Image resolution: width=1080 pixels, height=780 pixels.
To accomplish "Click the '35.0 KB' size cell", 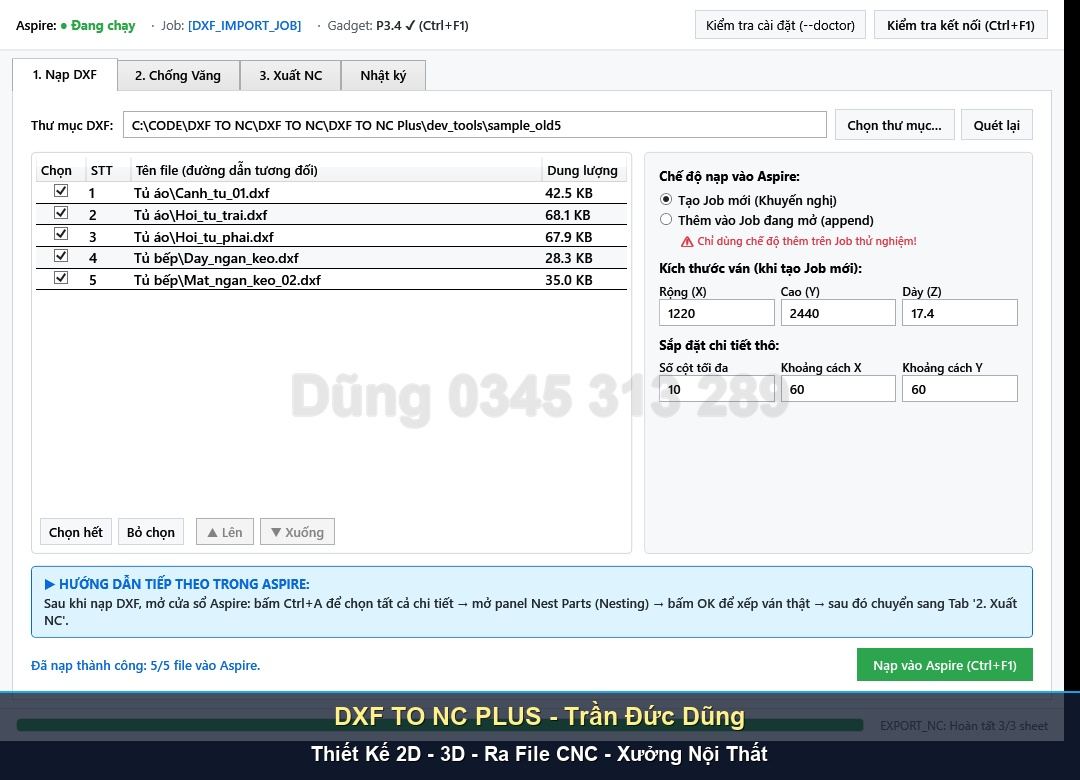I will coord(568,280).
